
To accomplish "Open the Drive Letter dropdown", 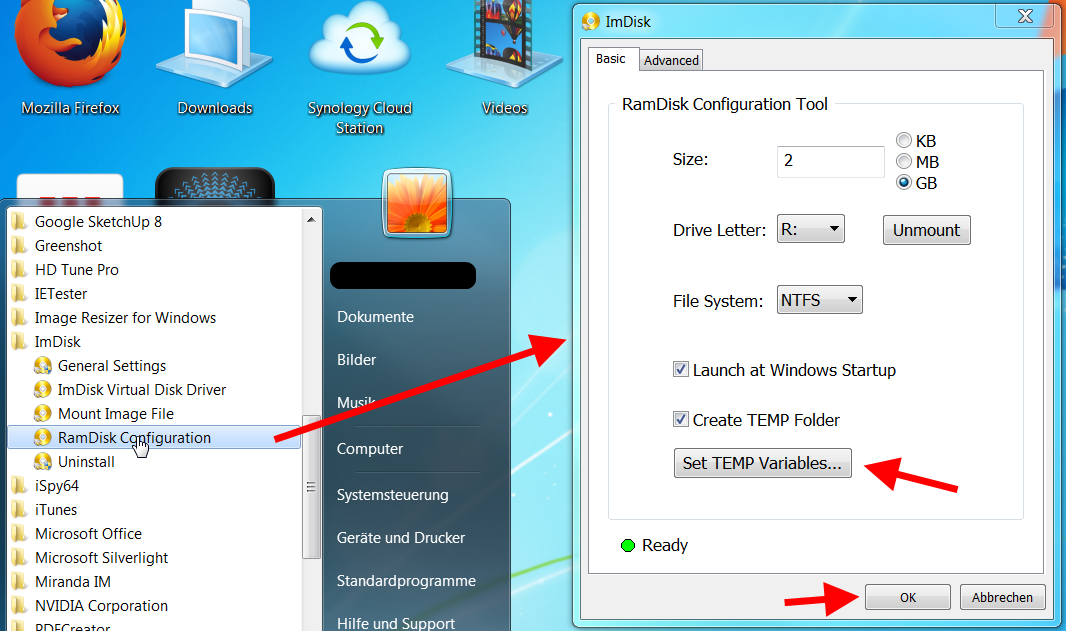I will pyautogui.click(x=811, y=230).
